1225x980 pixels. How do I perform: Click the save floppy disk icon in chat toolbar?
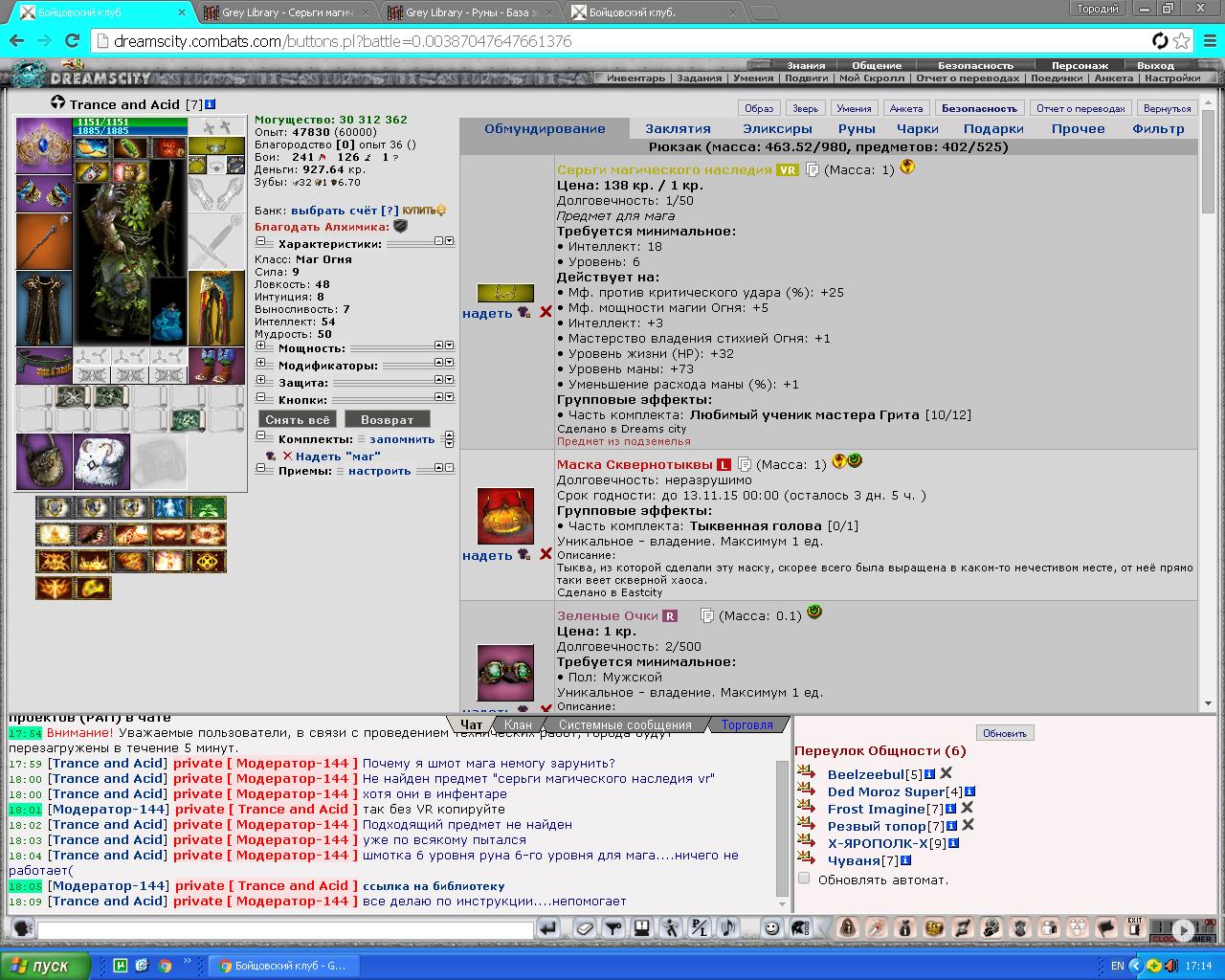[x=642, y=927]
